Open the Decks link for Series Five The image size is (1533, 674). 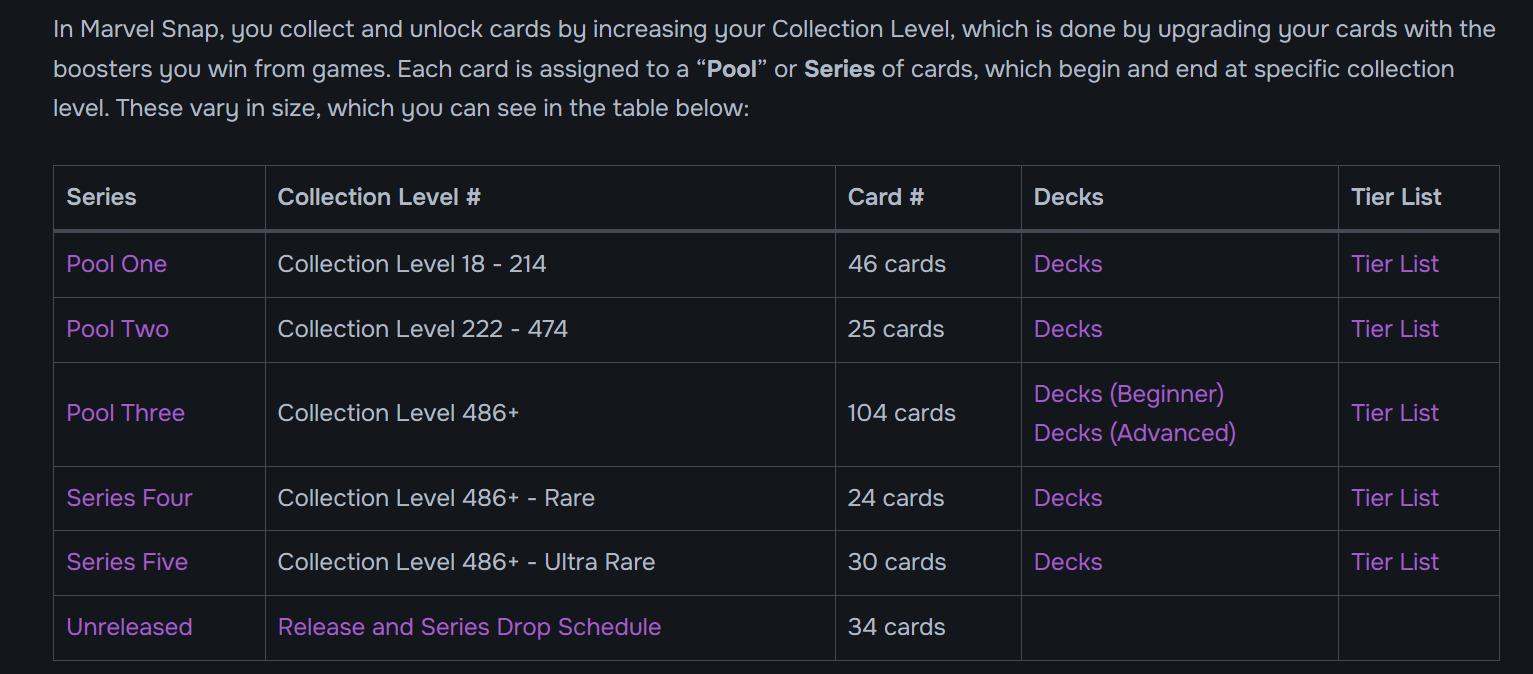(1068, 562)
